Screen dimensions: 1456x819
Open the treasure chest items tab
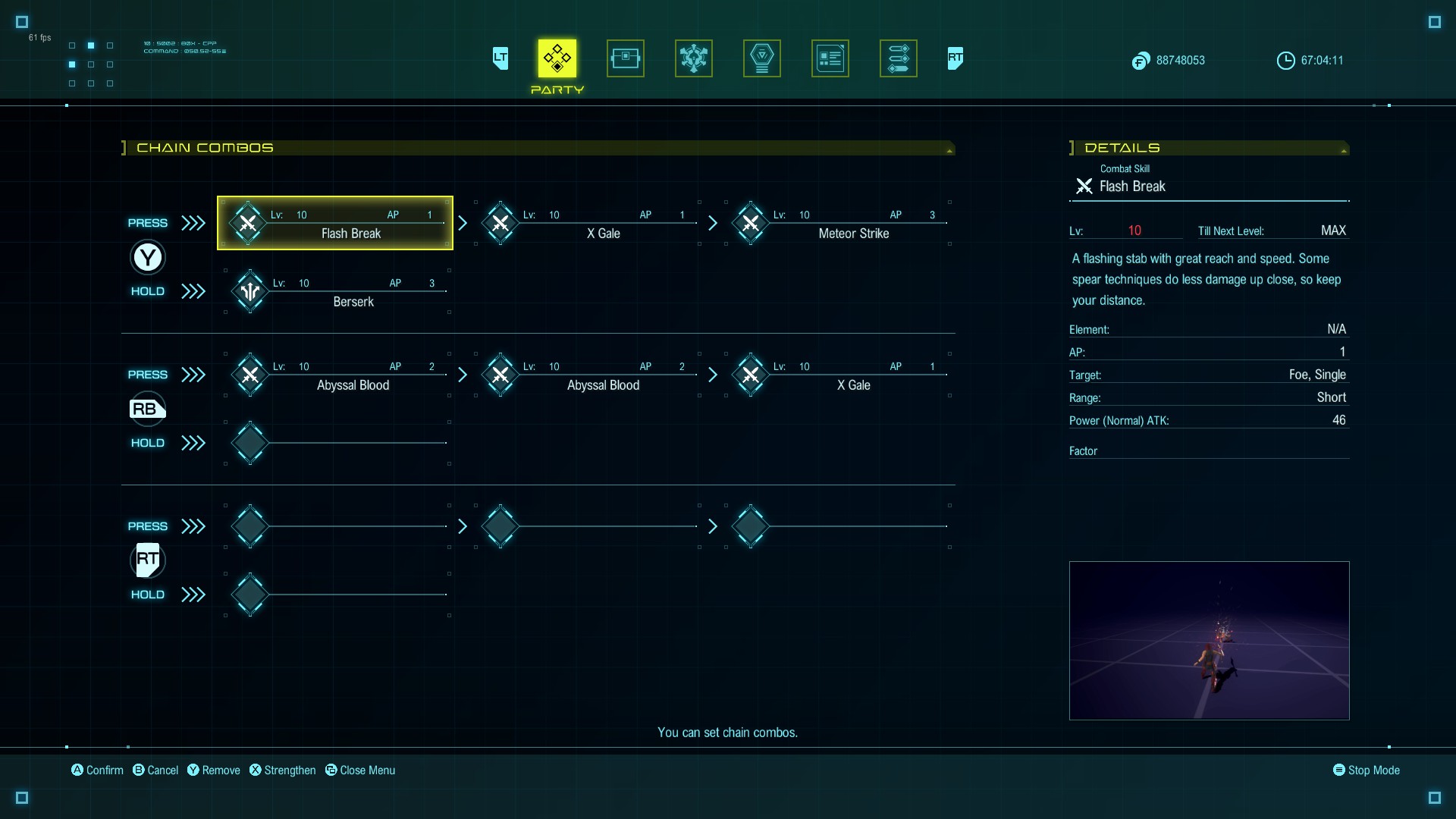point(625,58)
